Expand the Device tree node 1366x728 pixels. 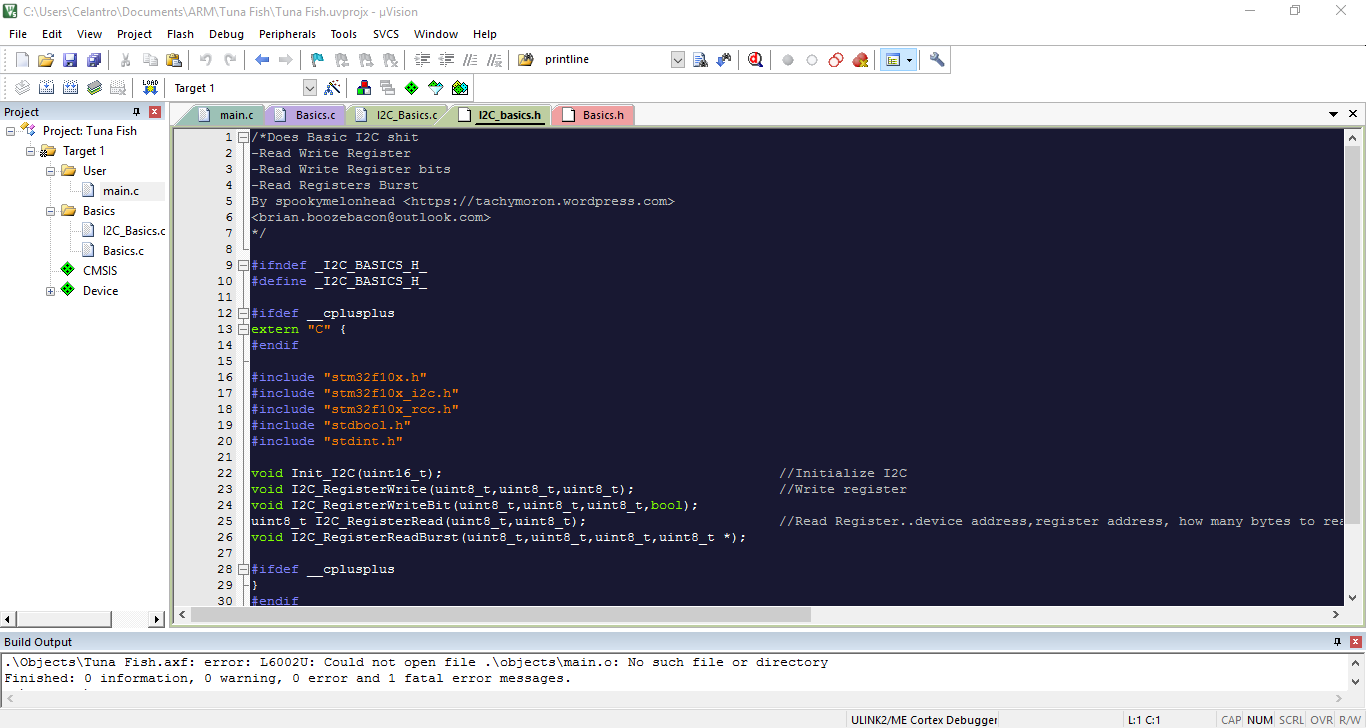[51, 291]
